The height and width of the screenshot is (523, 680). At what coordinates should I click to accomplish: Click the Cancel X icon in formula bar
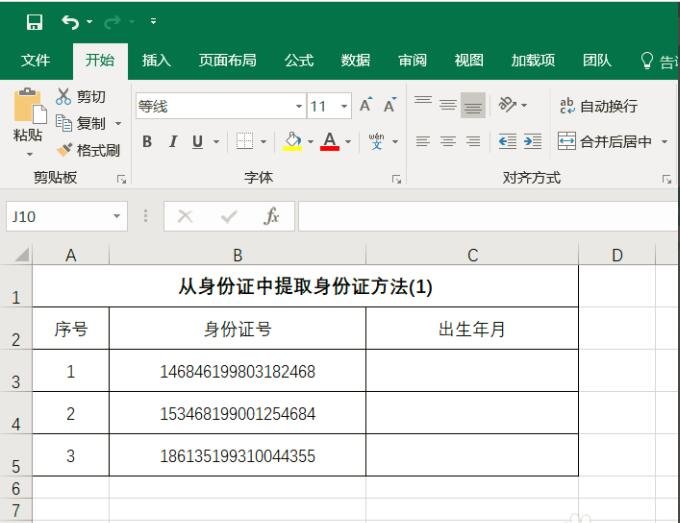point(185,216)
